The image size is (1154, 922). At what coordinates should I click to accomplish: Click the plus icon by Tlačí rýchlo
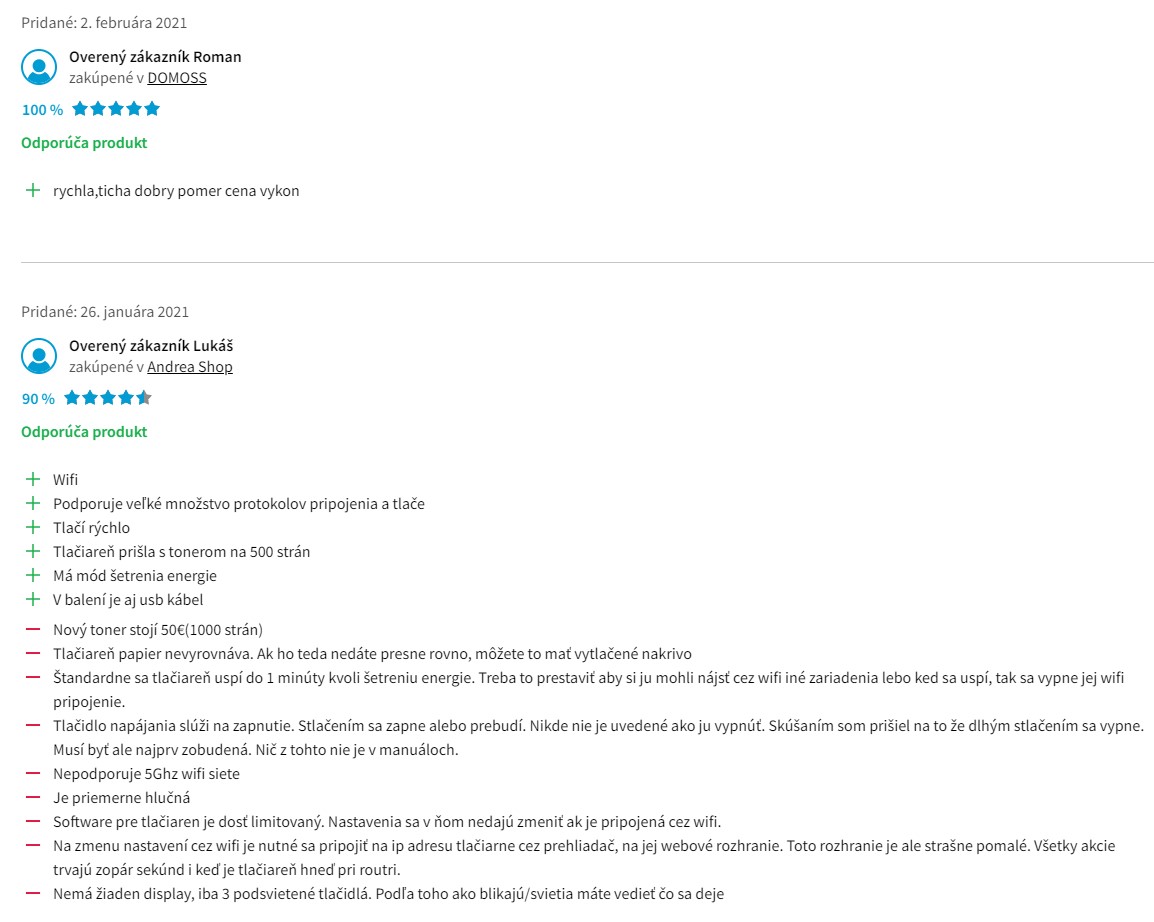(x=33, y=528)
